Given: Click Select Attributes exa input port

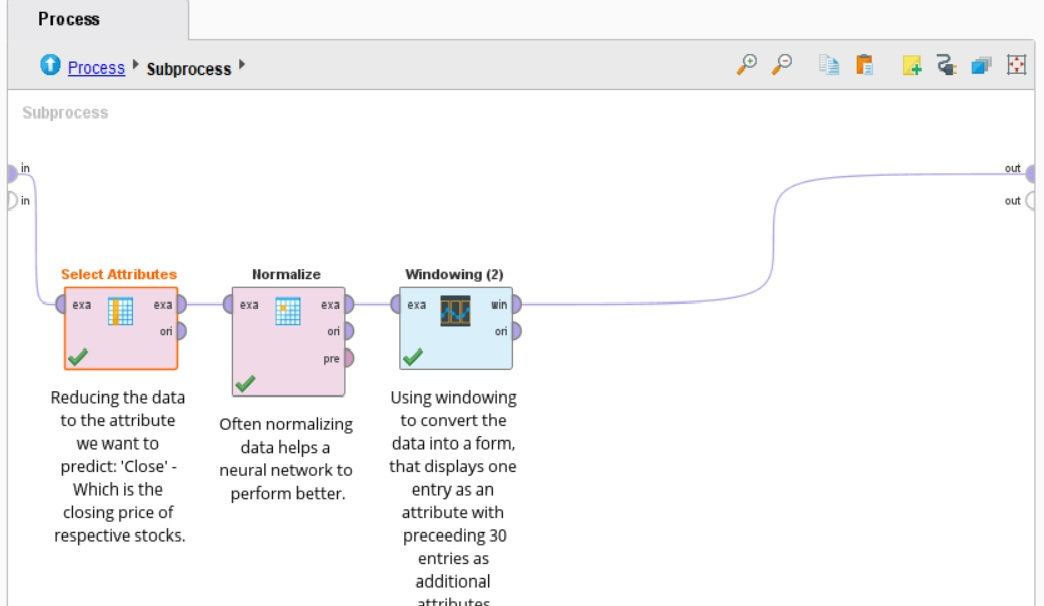Looking at the screenshot, I should pos(61,304).
